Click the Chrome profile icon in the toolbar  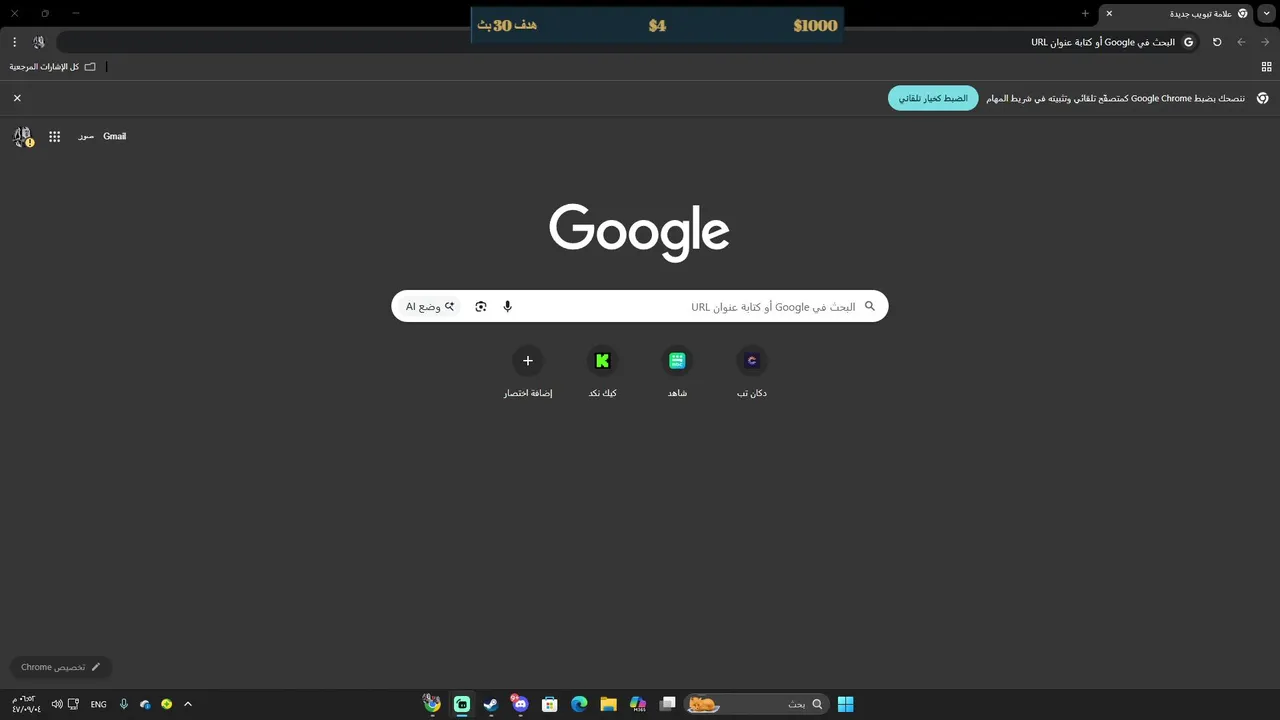(x=39, y=42)
